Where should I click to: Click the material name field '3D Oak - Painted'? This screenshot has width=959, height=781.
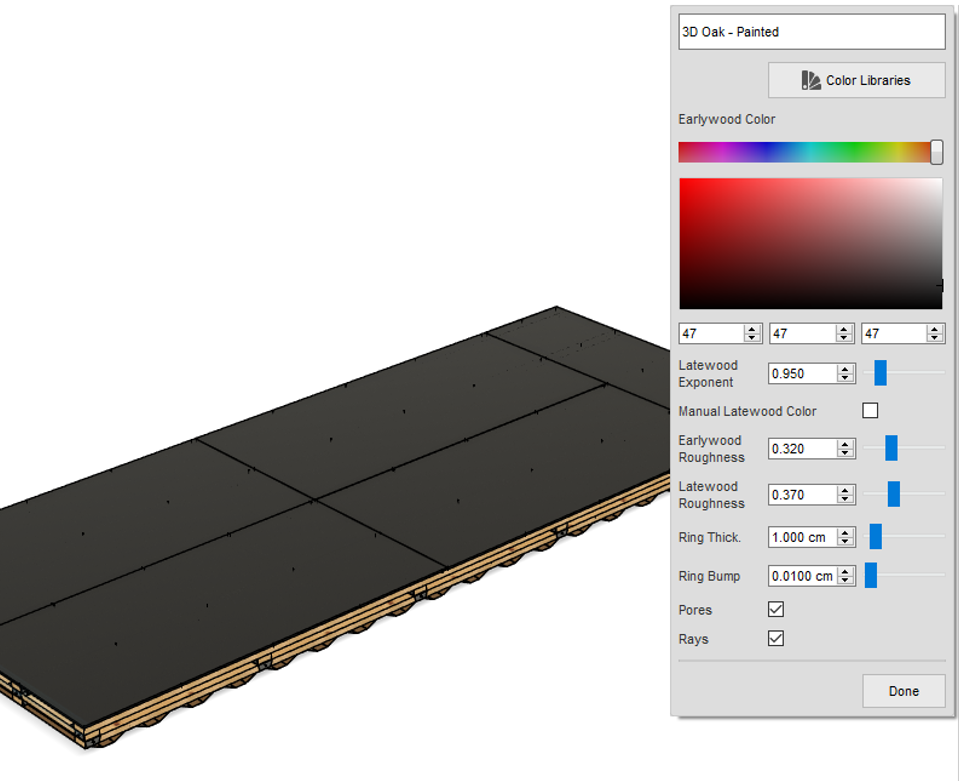812,32
